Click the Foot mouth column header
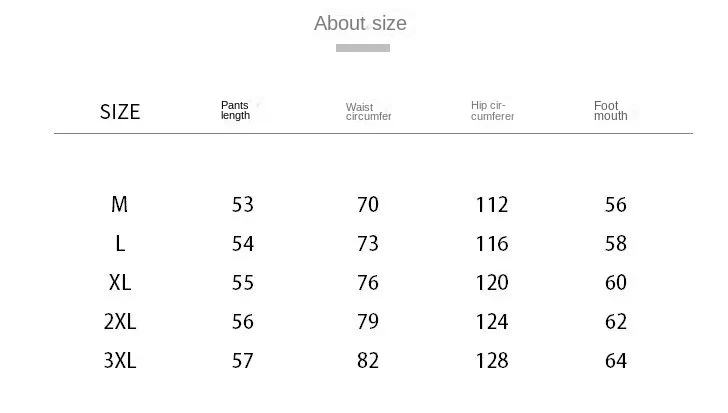 point(610,111)
